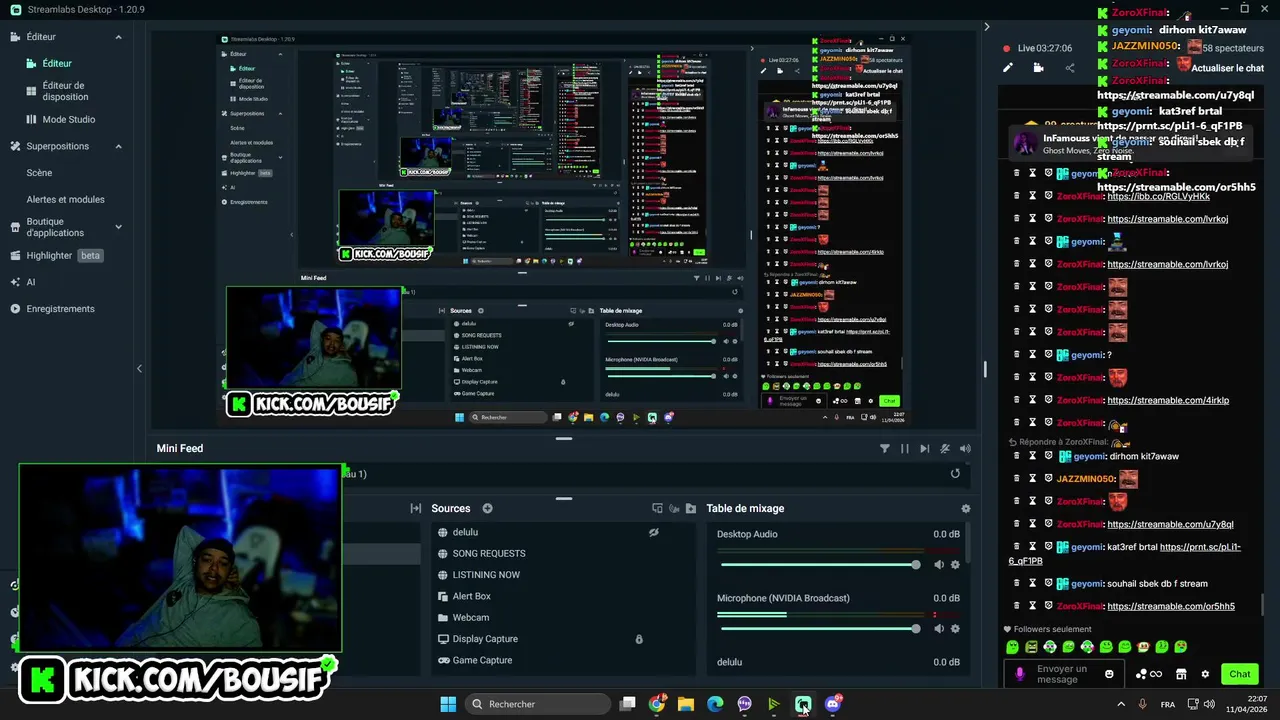Show hidden system tray icons
This screenshot has width=1280, height=720.
(1120, 704)
